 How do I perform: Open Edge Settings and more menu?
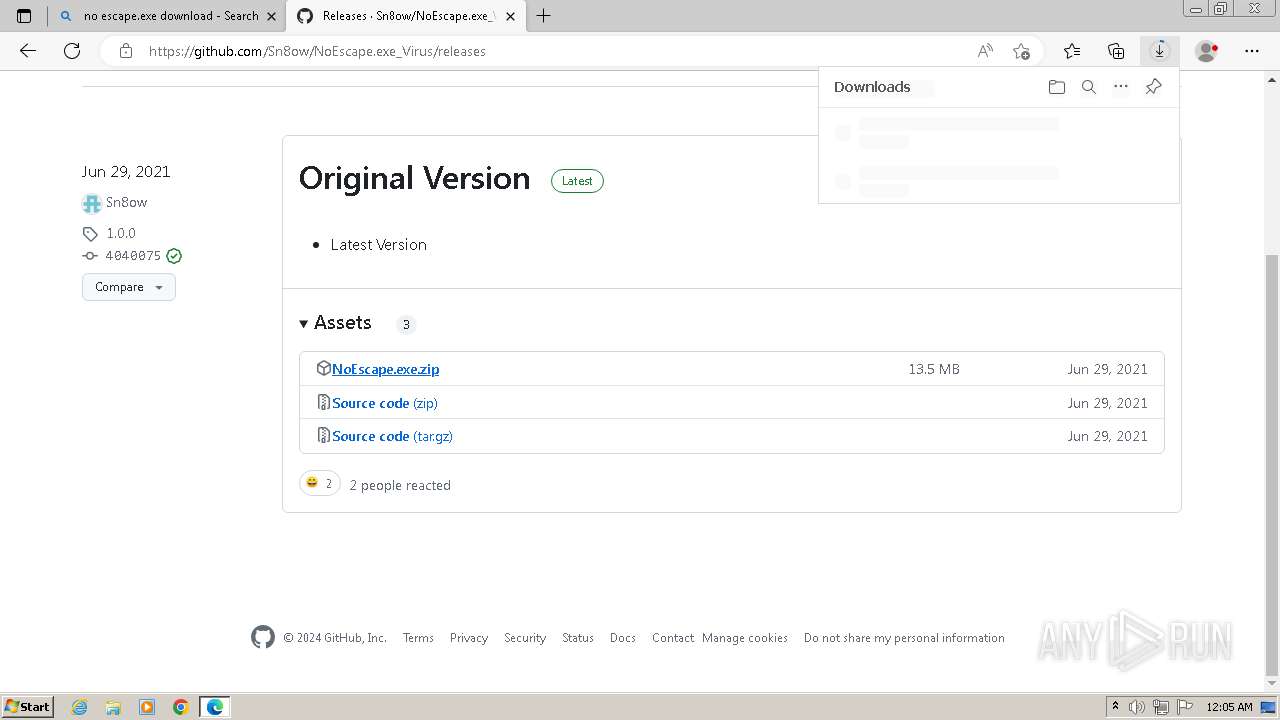(x=1252, y=51)
